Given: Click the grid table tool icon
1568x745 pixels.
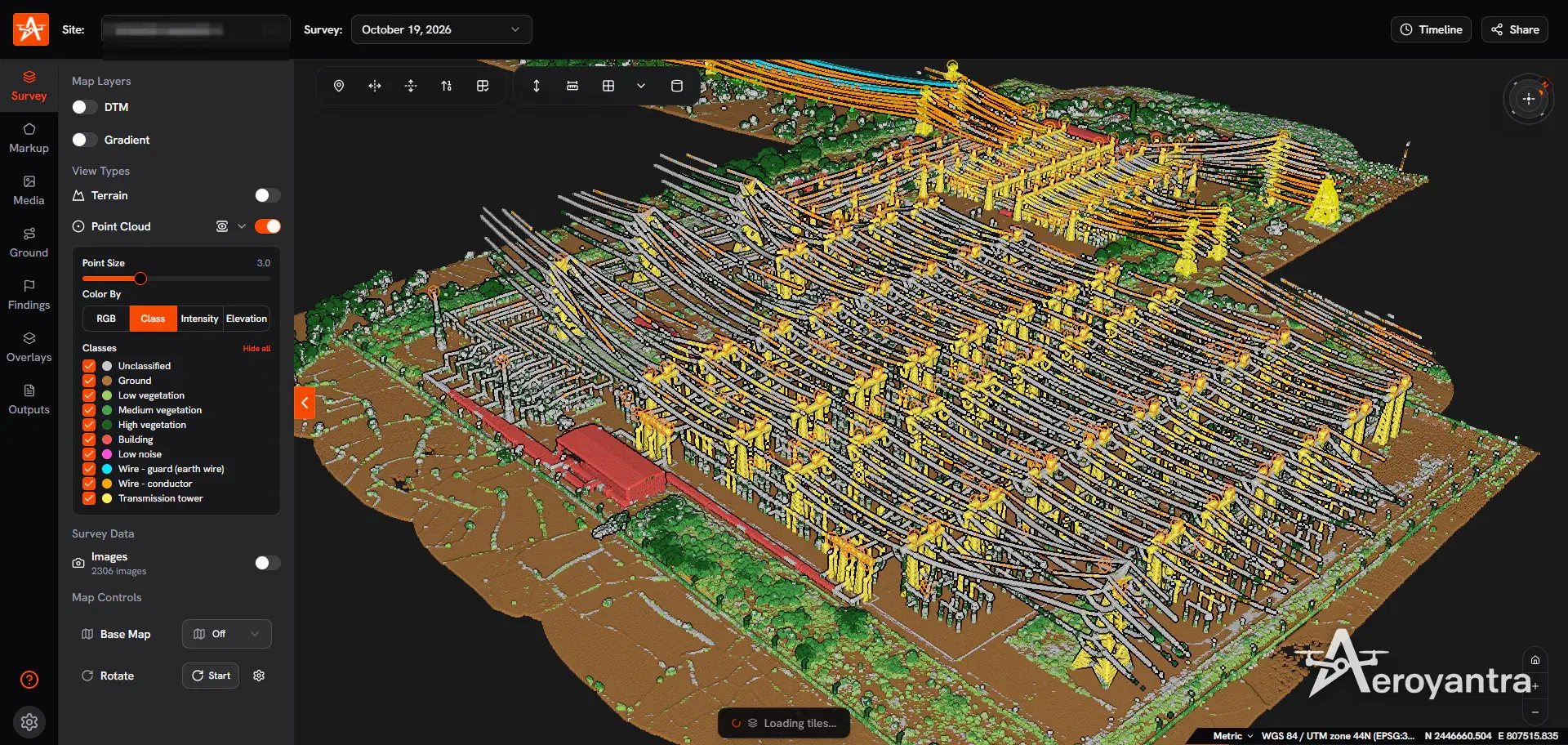Looking at the screenshot, I should (608, 86).
